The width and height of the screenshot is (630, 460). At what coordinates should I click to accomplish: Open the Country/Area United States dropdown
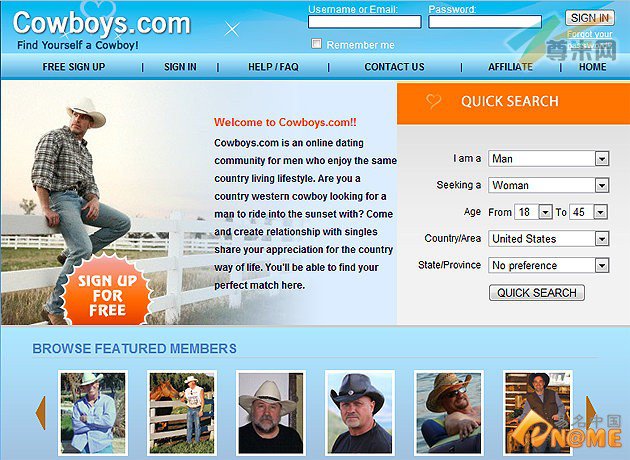coord(548,239)
